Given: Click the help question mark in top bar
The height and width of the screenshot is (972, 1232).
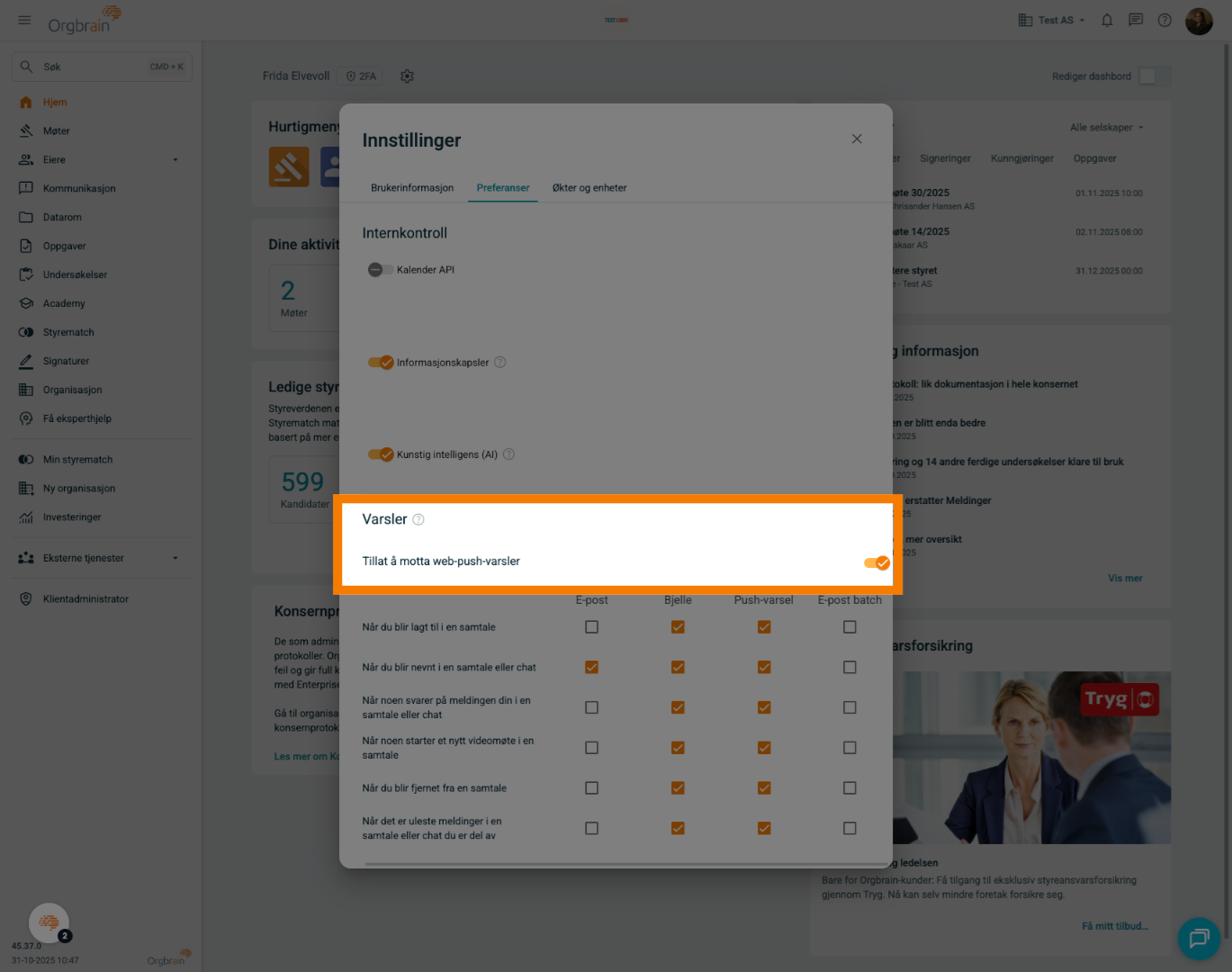Looking at the screenshot, I should coord(1165,20).
